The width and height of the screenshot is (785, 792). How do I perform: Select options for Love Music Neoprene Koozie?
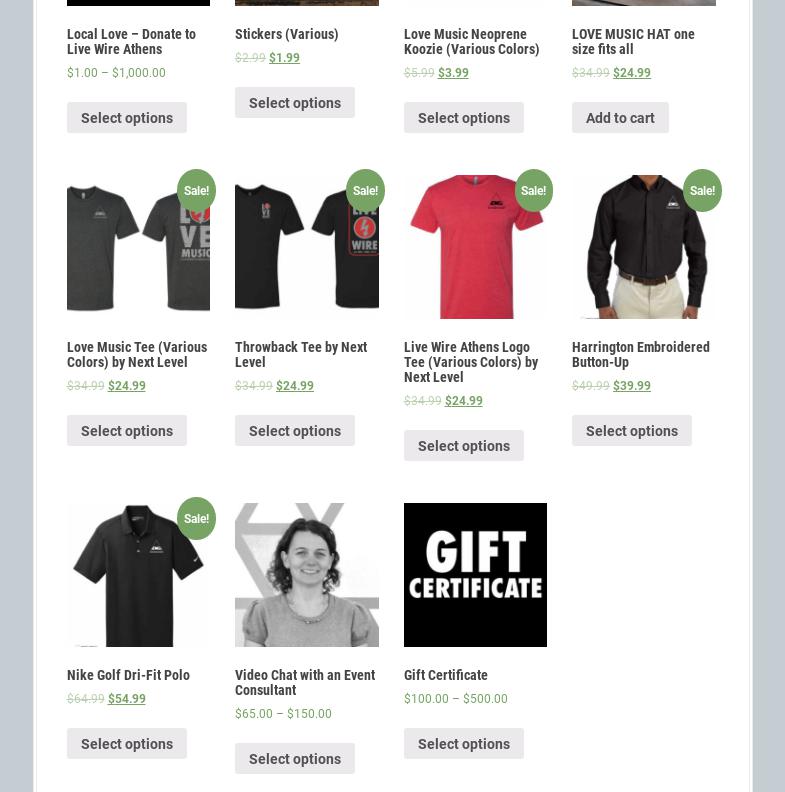[x=464, y=118]
